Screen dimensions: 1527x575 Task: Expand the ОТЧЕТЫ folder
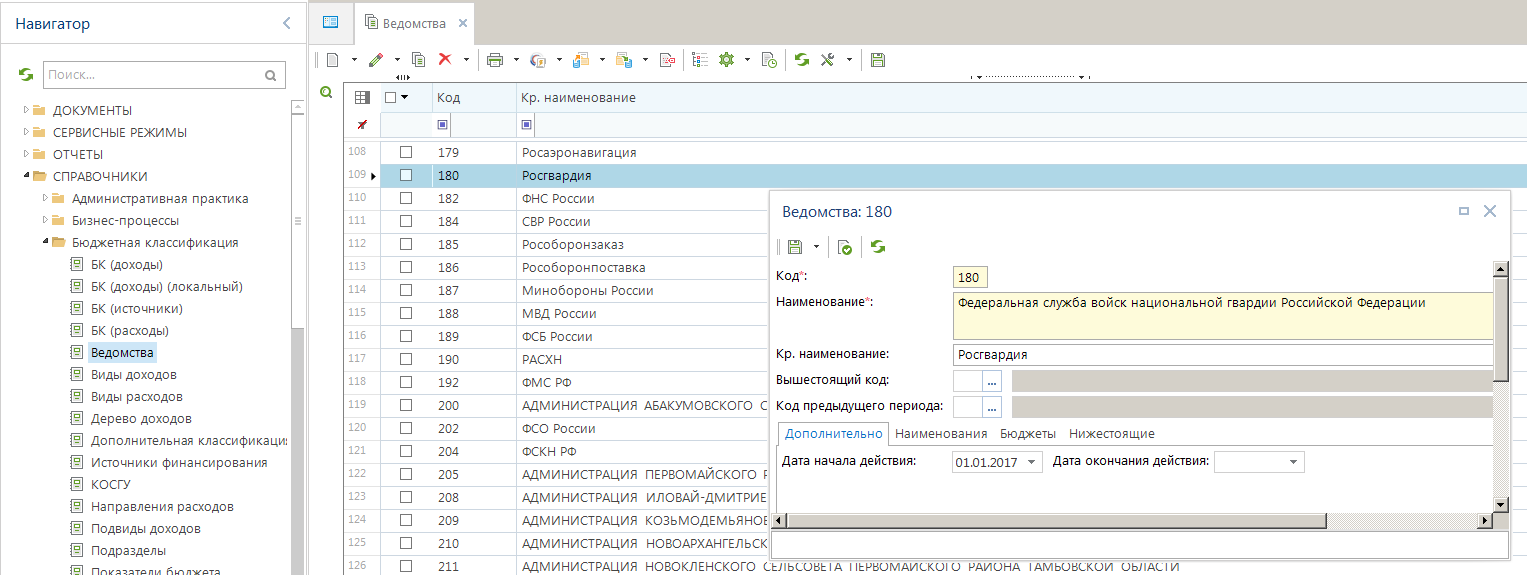tap(27, 154)
